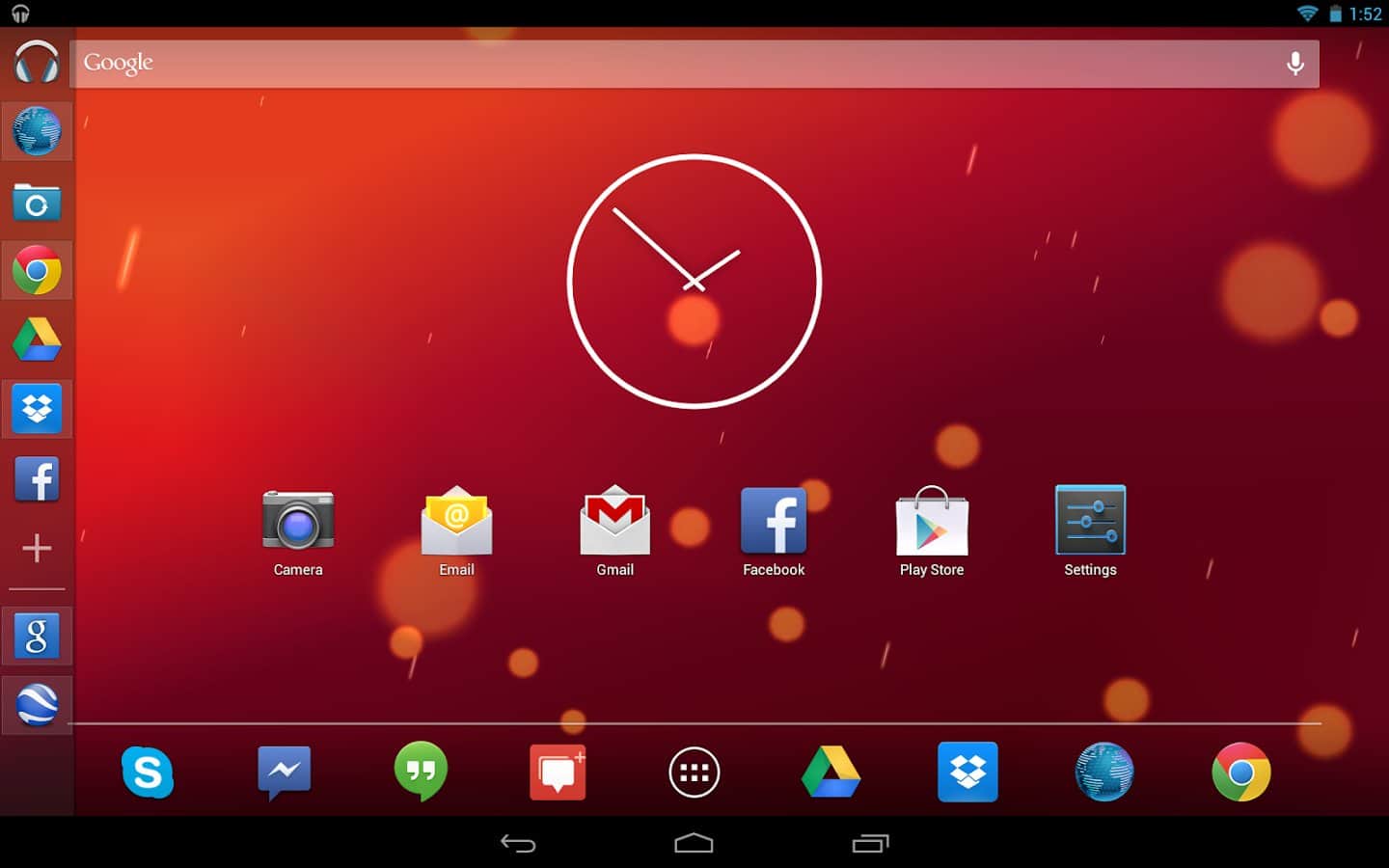Open Facebook Messenger in the dock

click(x=285, y=773)
